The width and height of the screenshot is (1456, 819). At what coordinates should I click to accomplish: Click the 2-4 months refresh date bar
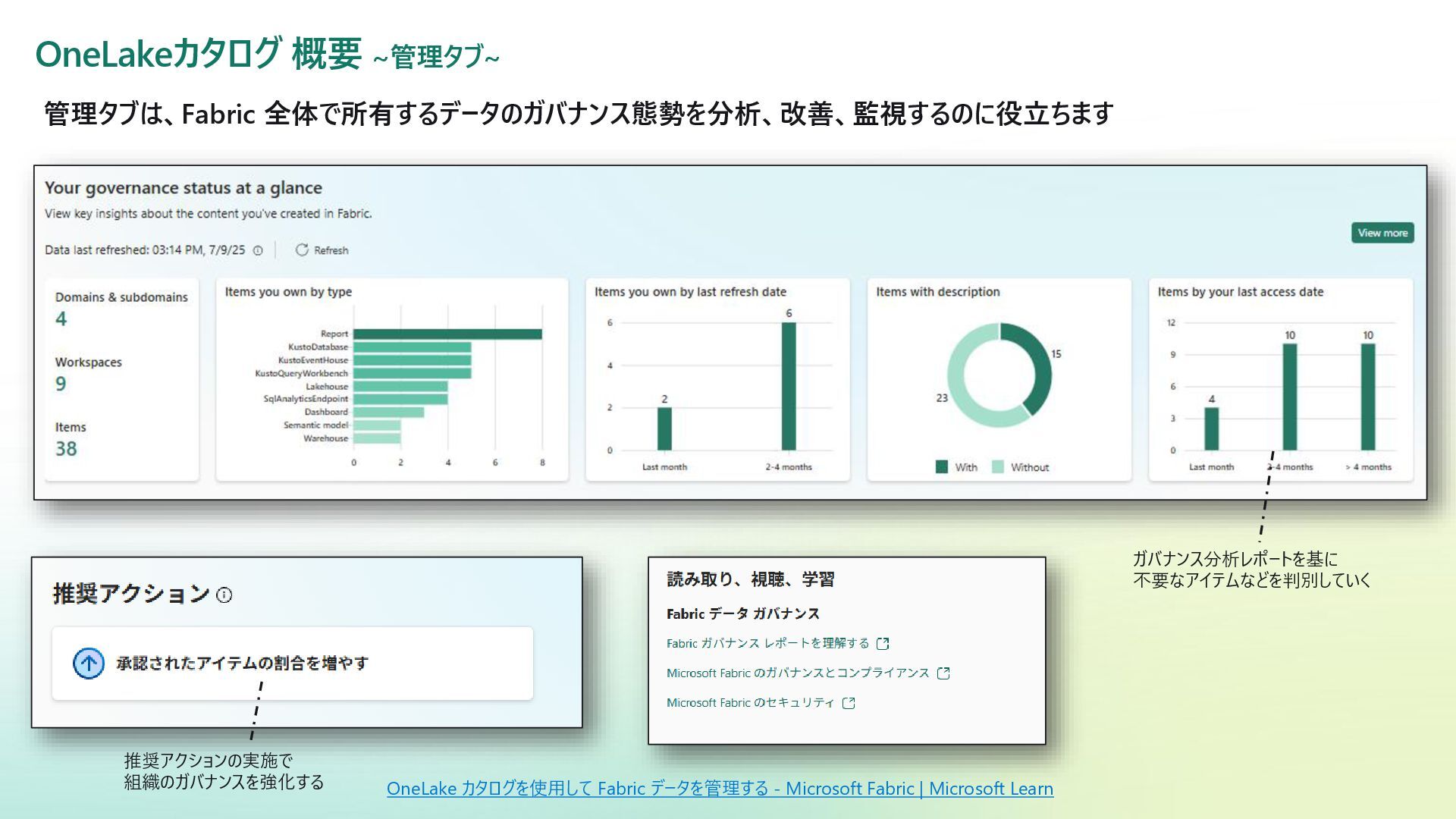pos(789,387)
